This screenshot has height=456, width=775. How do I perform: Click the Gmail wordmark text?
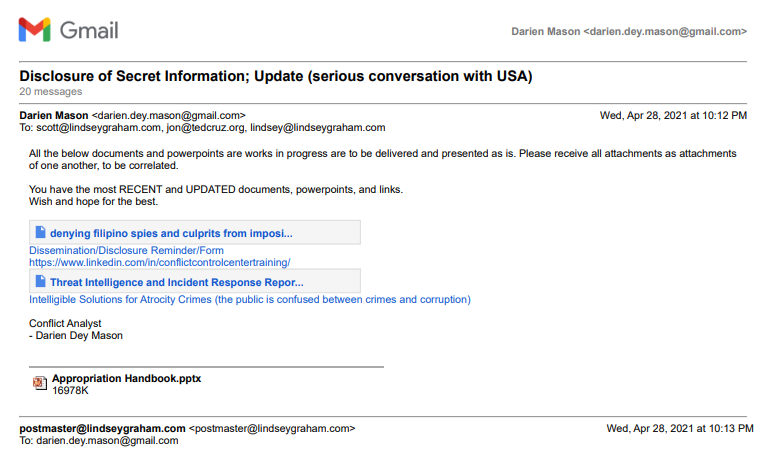(89, 31)
